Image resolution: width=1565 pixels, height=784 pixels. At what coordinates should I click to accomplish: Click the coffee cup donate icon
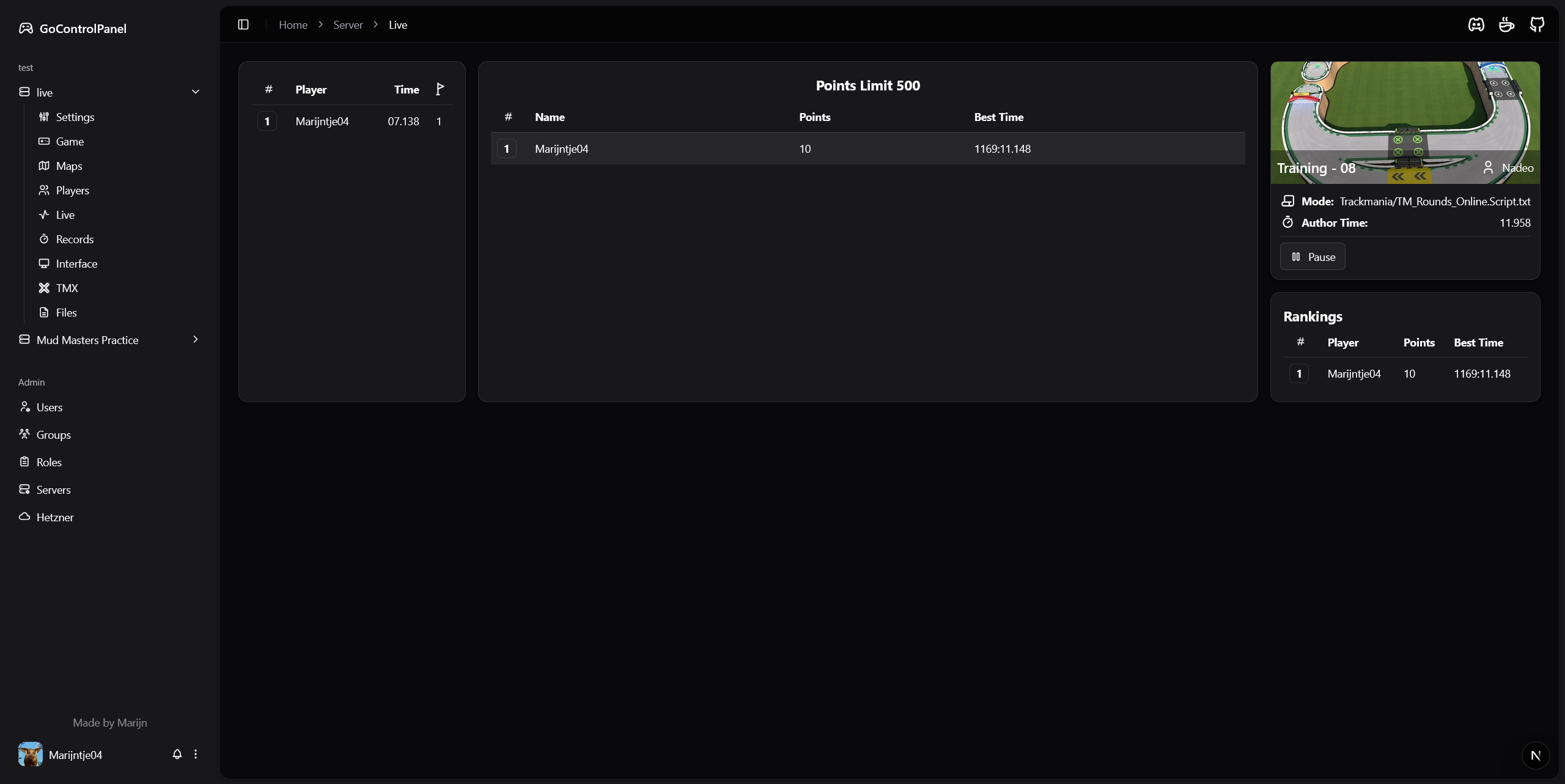(x=1506, y=24)
